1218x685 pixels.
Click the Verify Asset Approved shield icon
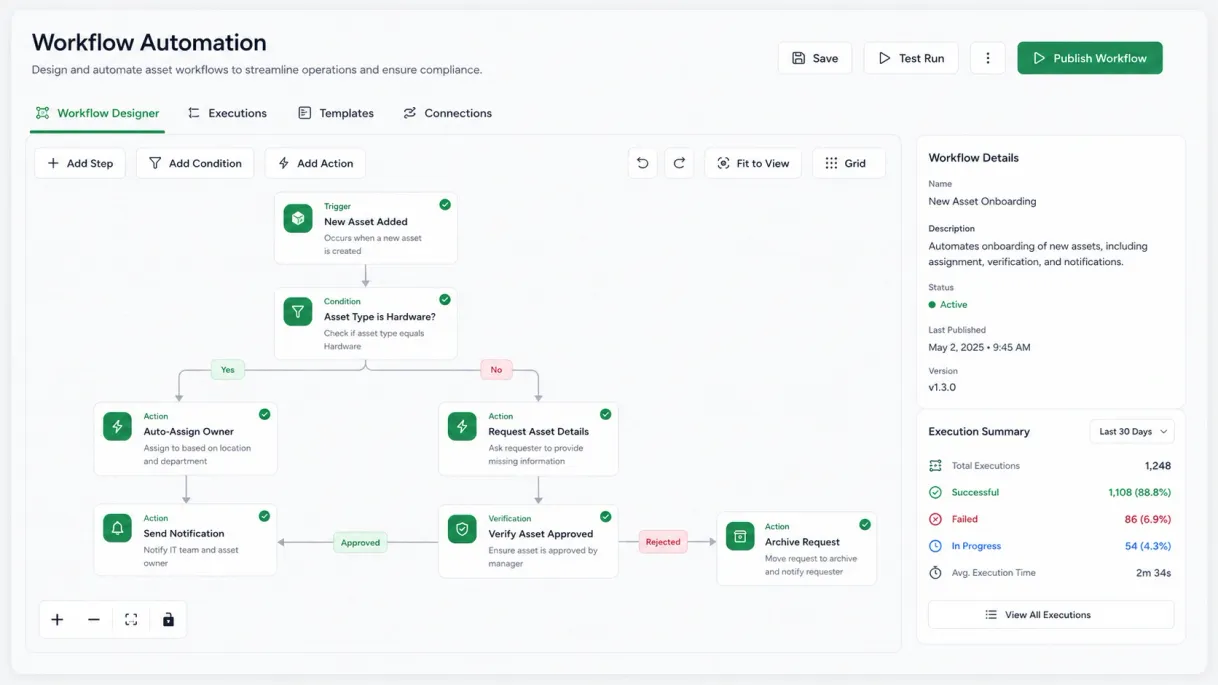tap(462, 529)
